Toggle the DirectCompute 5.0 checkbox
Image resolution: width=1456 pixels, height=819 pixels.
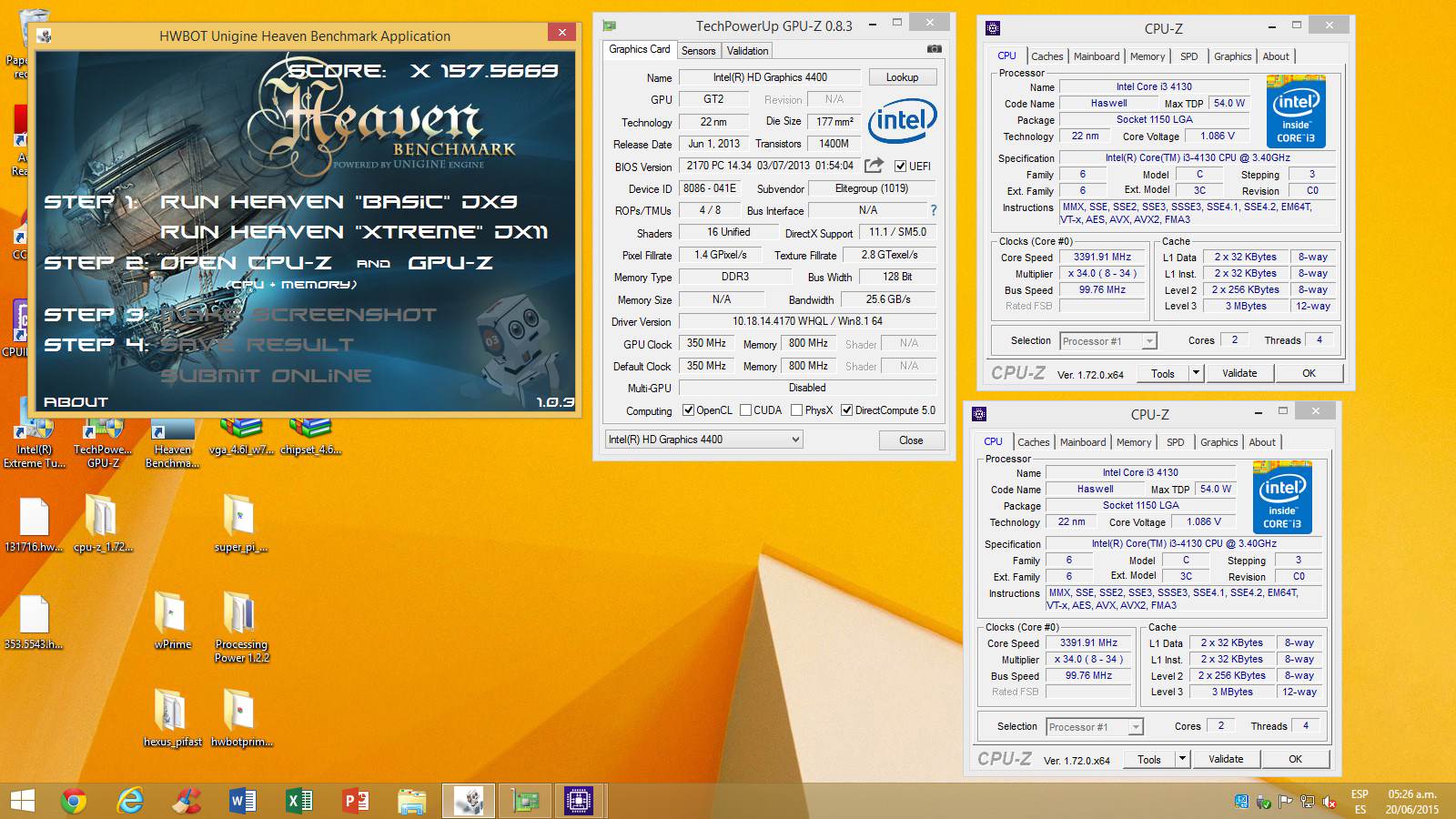[x=847, y=410]
